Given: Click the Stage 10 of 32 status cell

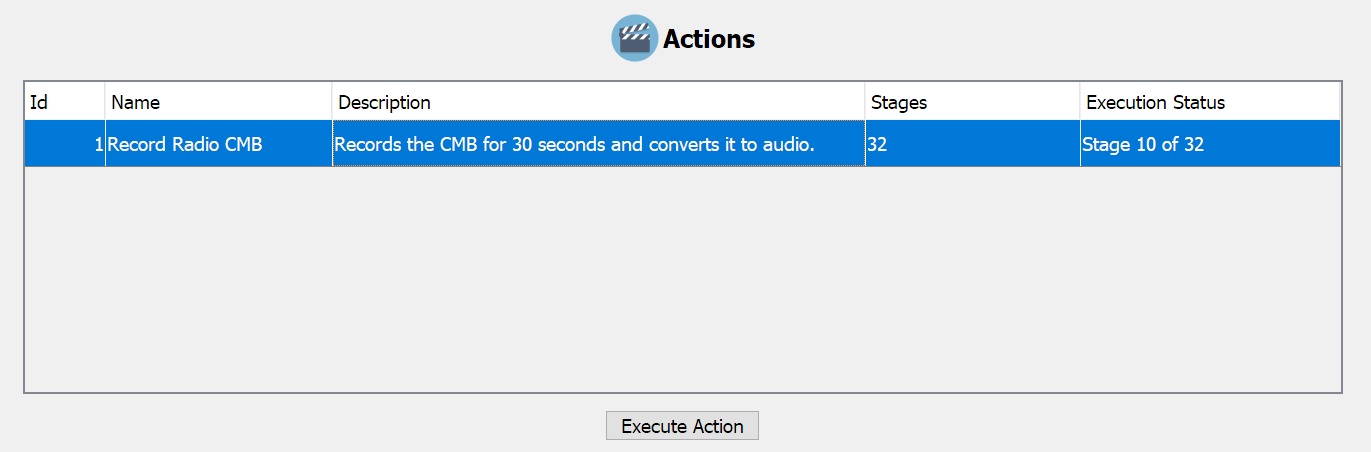Looking at the screenshot, I should tap(1209, 144).
